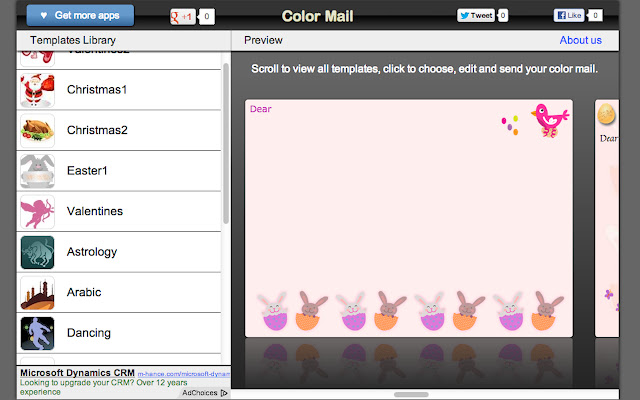Click the Tweet count bubble
The width and height of the screenshot is (640, 400).
(503, 16)
